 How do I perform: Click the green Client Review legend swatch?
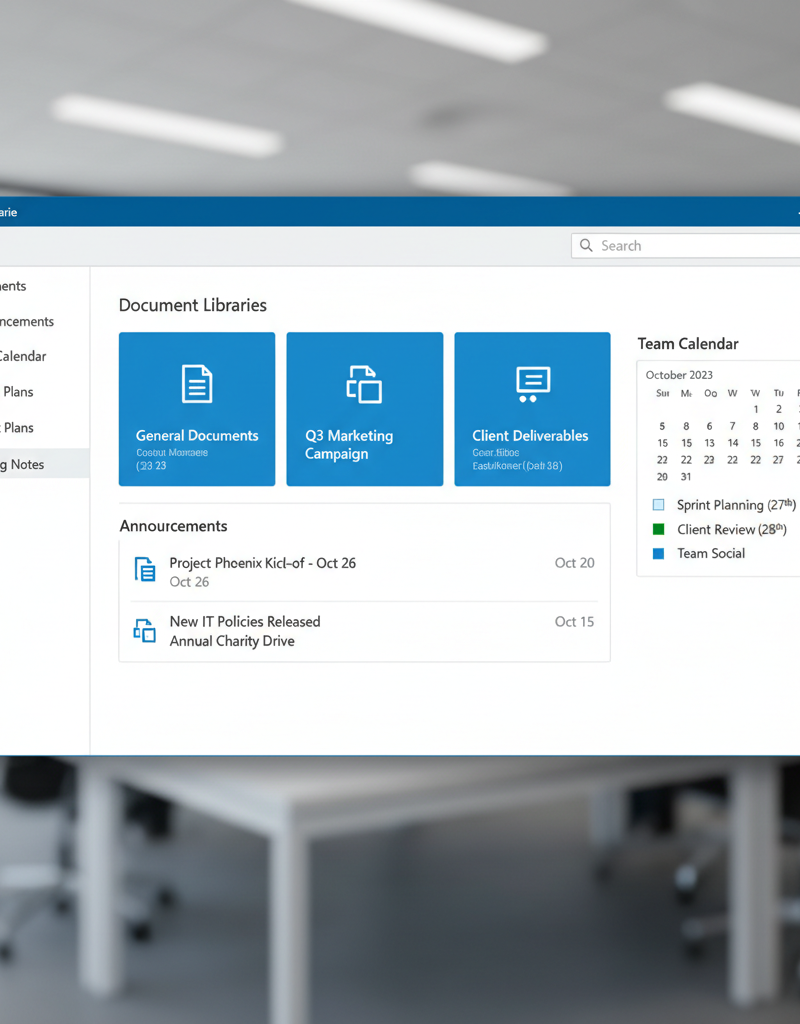[x=659, y=529]
